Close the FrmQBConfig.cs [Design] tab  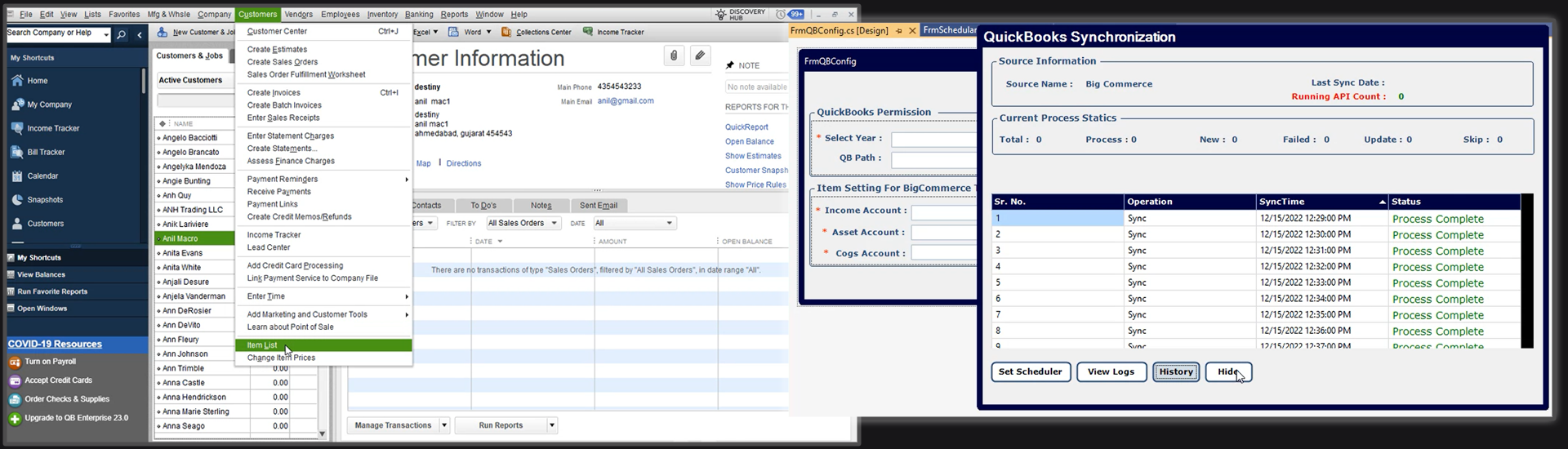(912, 31)
